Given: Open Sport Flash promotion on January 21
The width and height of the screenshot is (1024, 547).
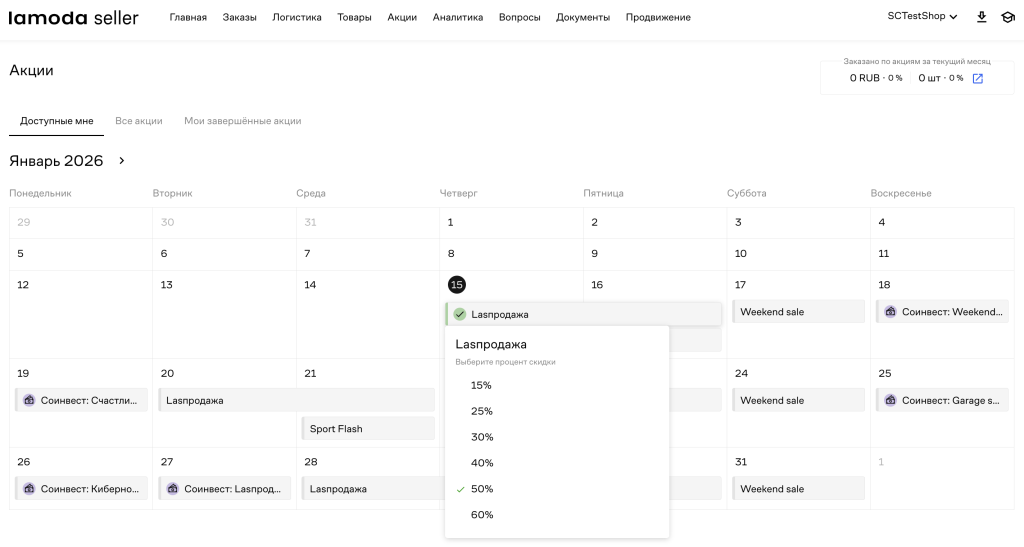Looking at the screenshot, I should [x=367, y=429].
